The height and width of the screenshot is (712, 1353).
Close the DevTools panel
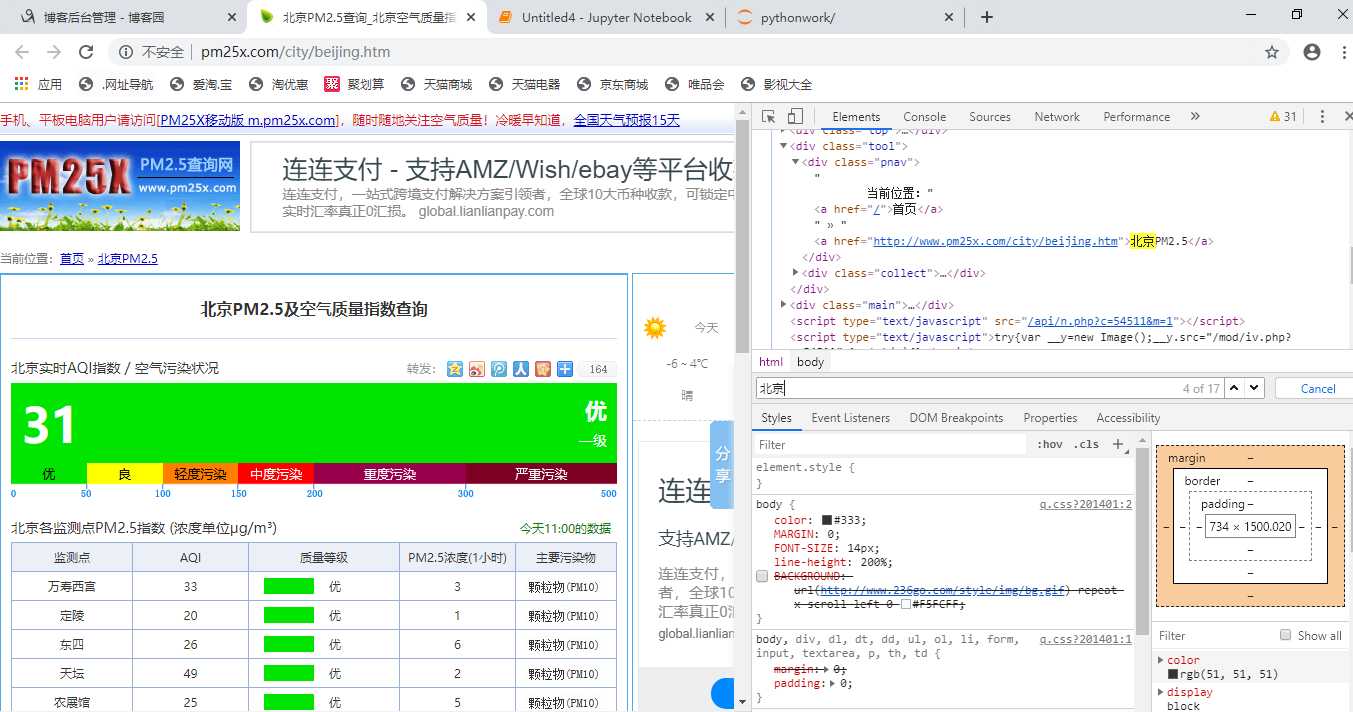(x=1346, y=116)
